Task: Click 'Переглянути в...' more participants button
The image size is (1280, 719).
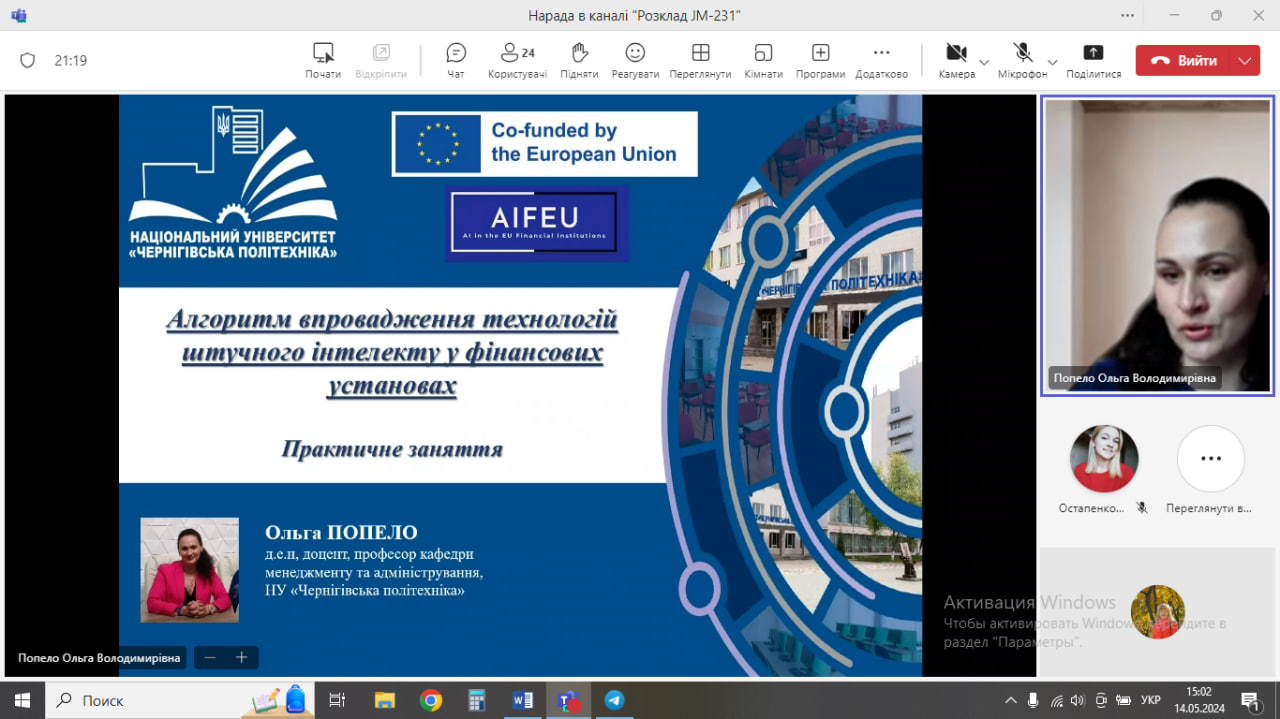Action: click(x=1210, y=459)
